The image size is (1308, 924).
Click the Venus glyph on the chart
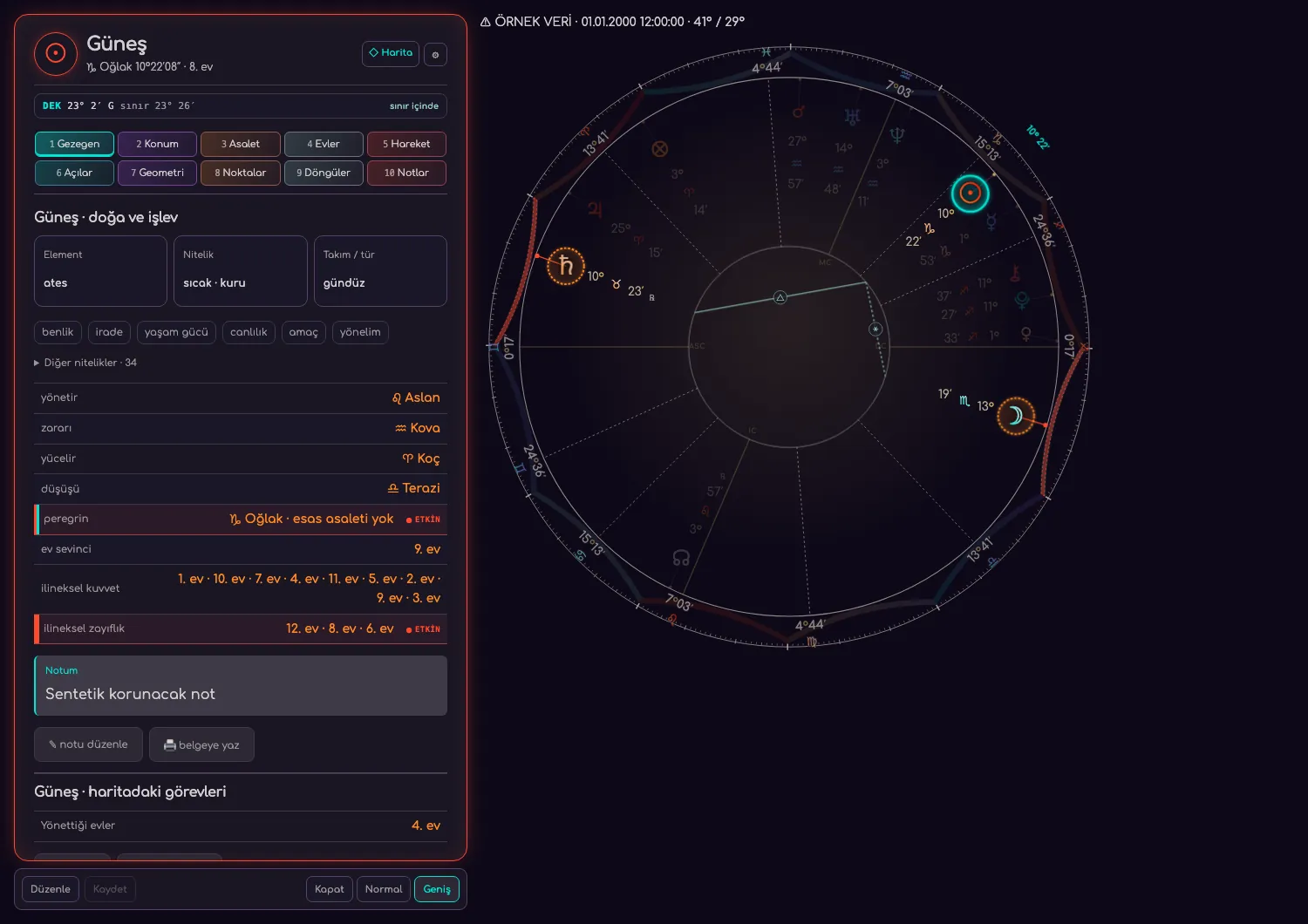click(1026, 334)
